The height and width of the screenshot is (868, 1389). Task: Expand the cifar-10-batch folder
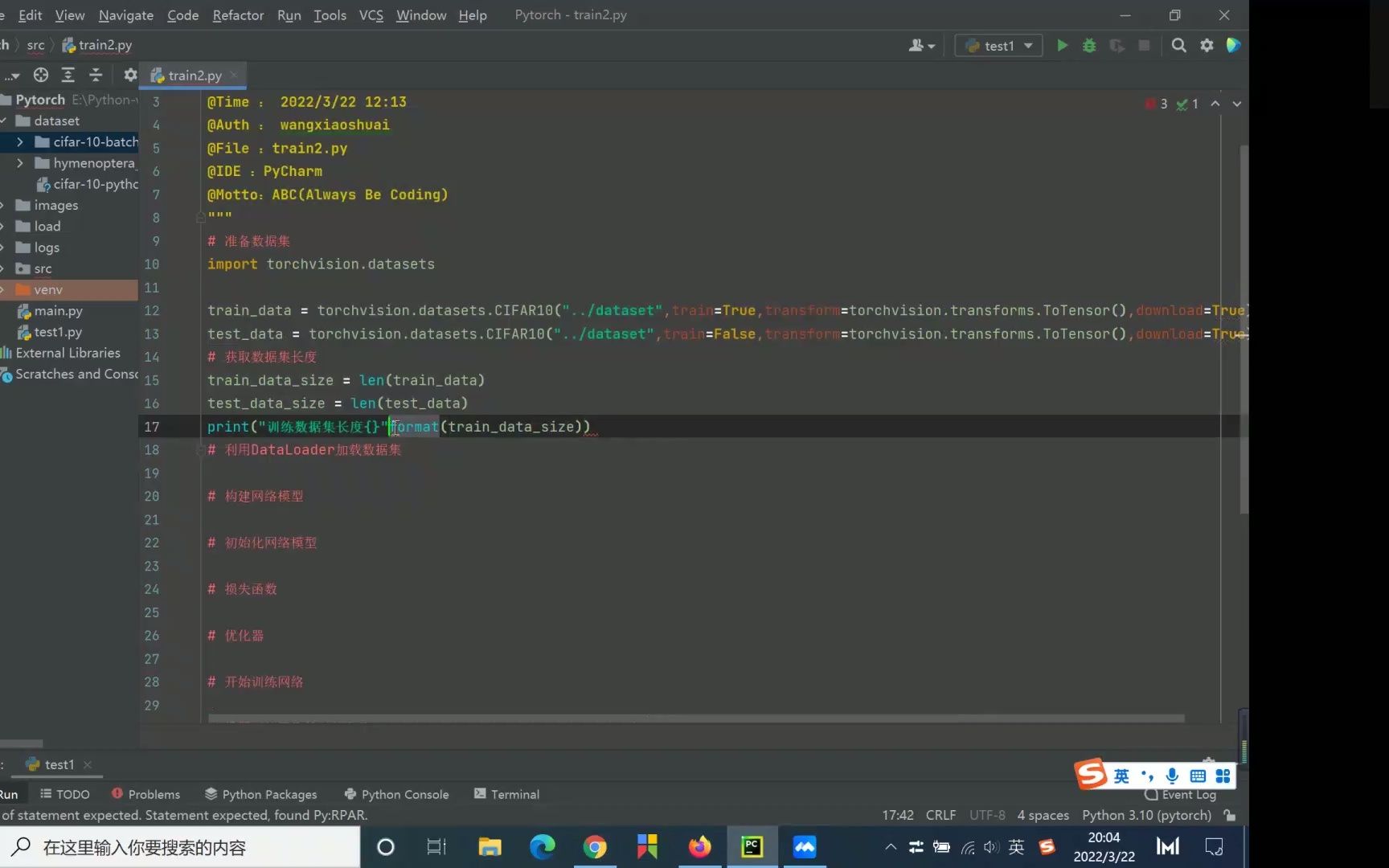pyautogui.click(x=20, y=142)
